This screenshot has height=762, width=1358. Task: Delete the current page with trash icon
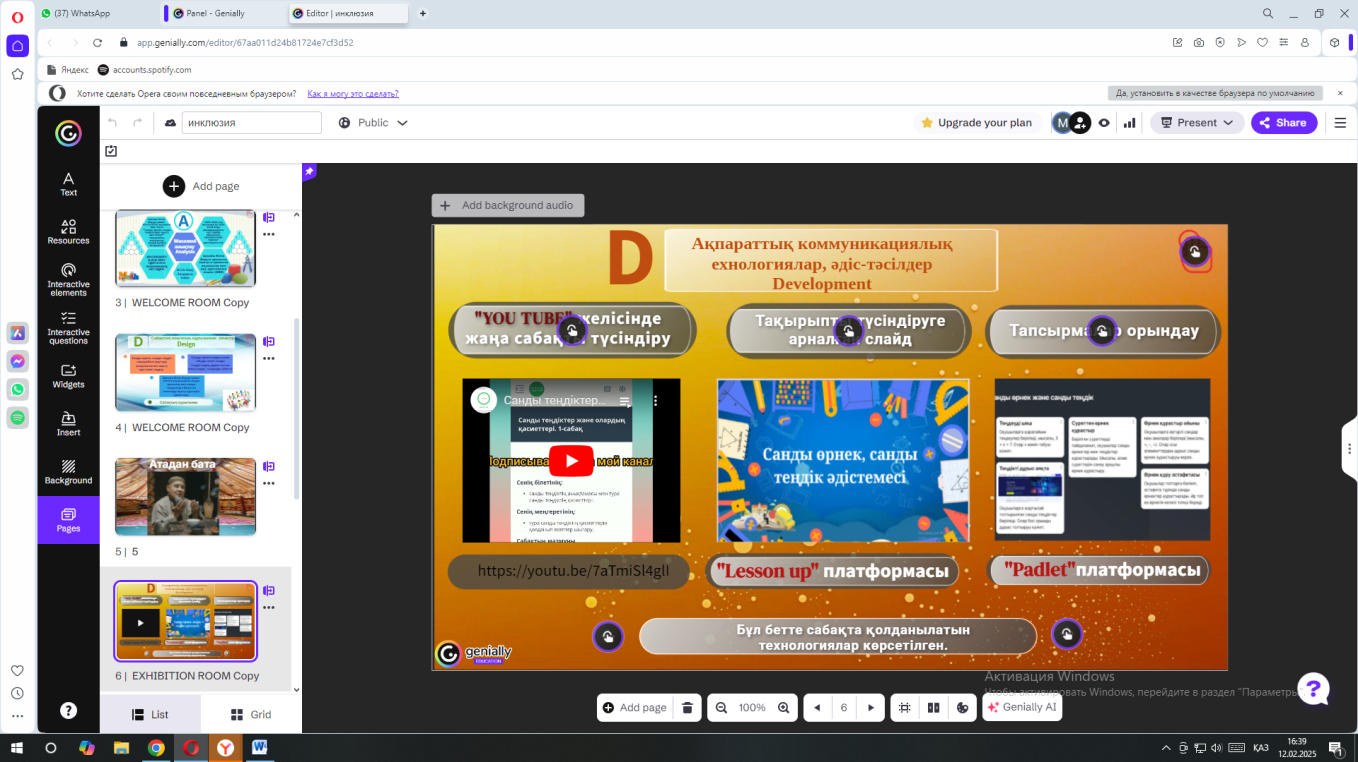(x=687, y=708)
